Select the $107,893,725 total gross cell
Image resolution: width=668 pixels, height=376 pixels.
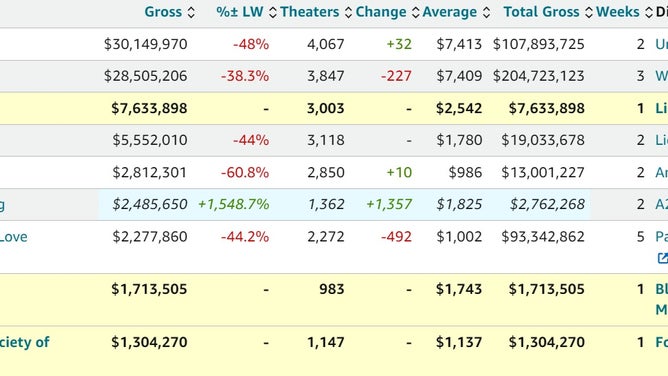[x=538, y=44]
